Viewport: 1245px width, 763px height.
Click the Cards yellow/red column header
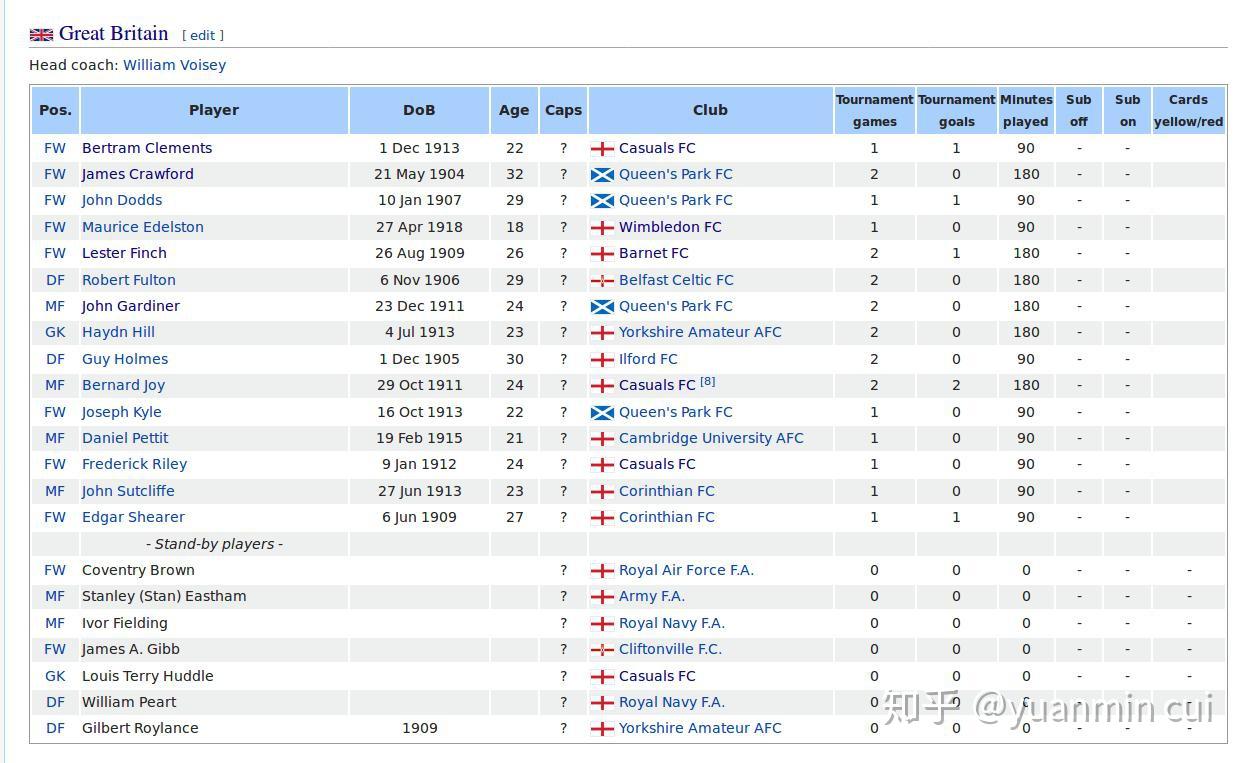(1188, 110)
